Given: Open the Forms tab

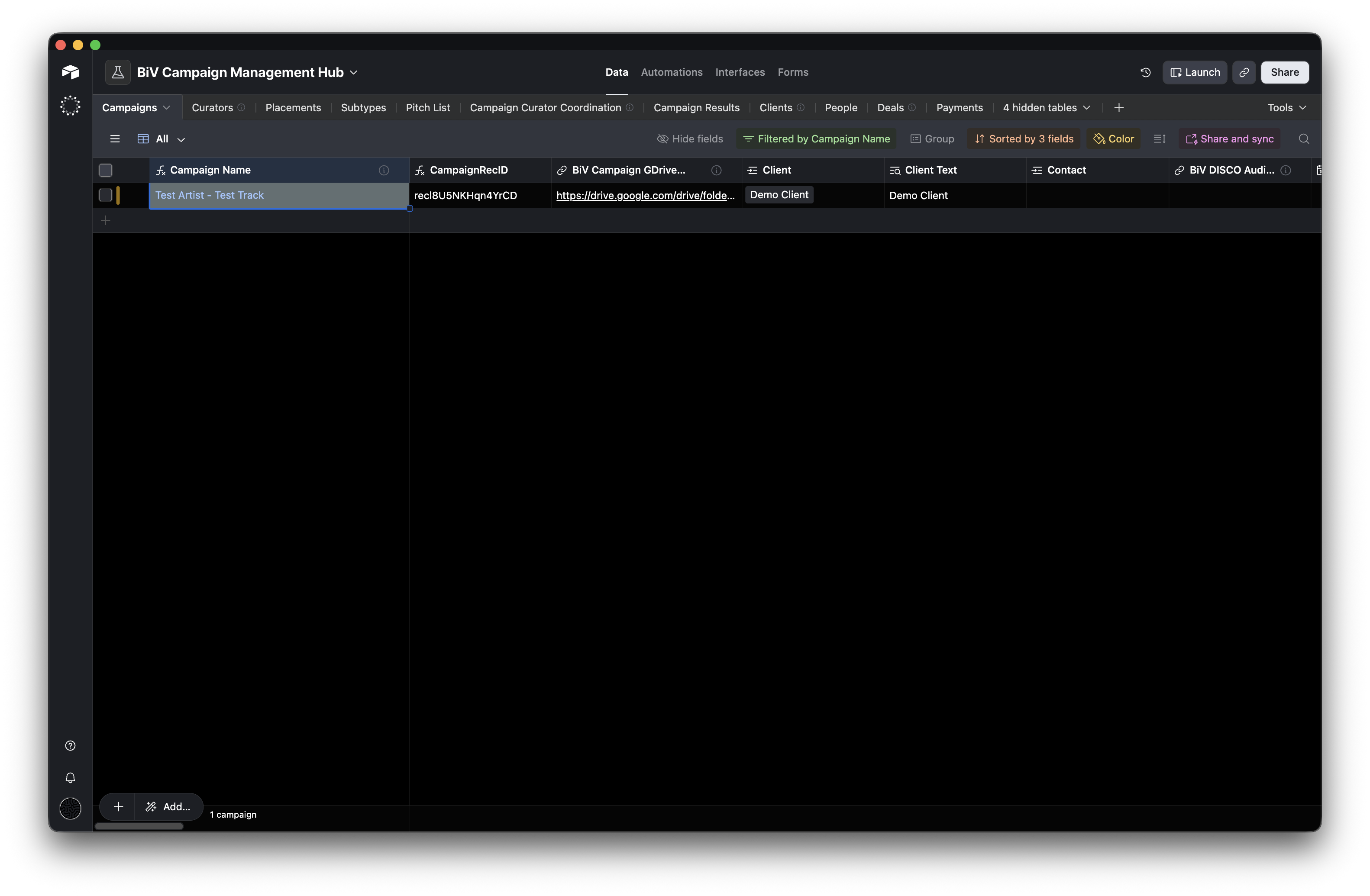Looking at the screenshot, I should 793,73.
